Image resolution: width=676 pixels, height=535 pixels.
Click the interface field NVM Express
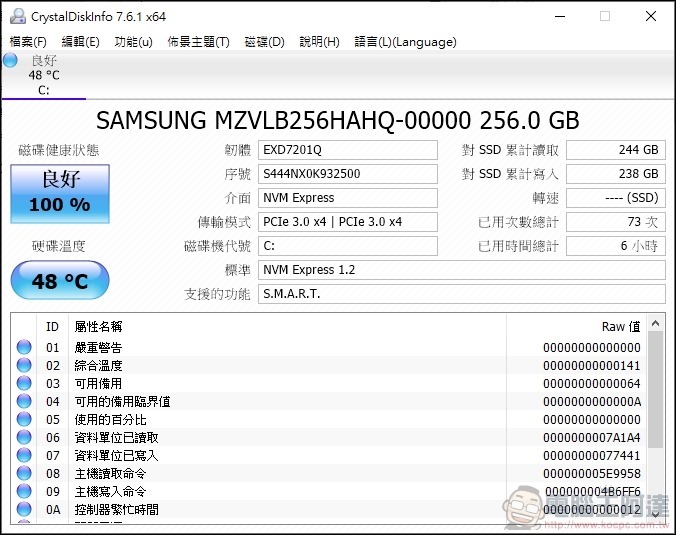348,198
